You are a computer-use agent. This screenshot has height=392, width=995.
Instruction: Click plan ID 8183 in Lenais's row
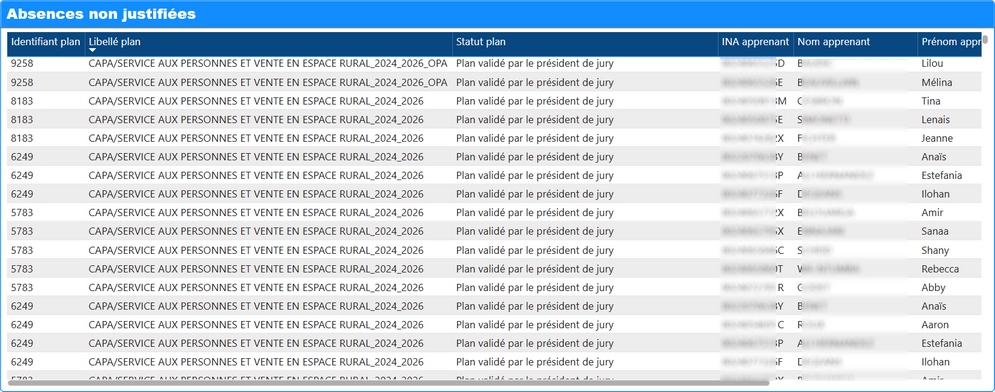[22, 119]
